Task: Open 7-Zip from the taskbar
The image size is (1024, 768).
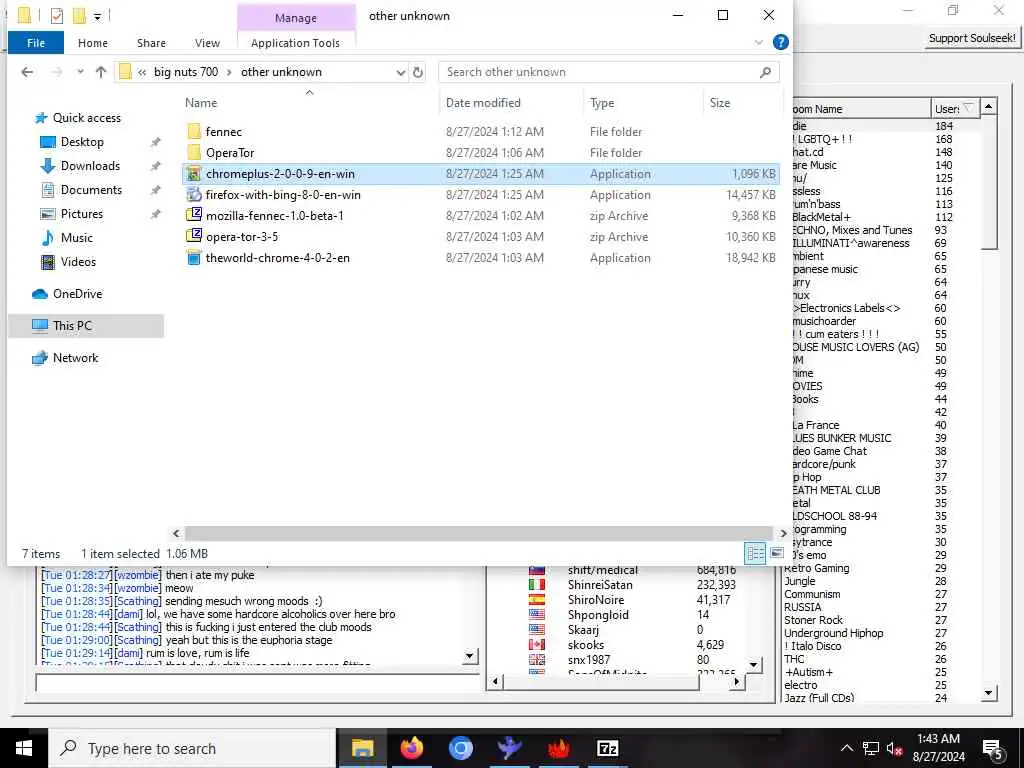Action: [x=607, y=748]
